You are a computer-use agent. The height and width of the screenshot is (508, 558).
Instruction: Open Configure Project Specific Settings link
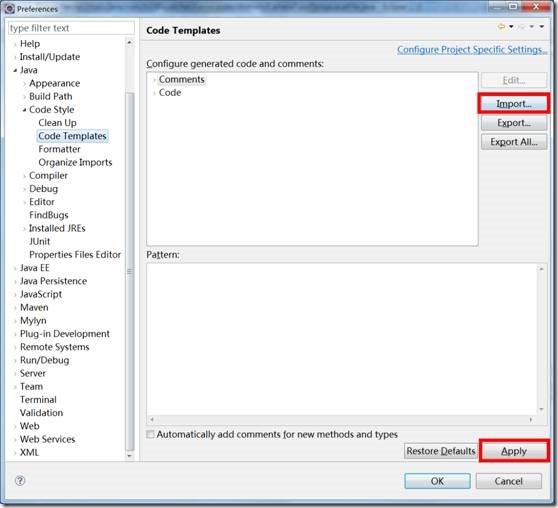tap(472, 49)
